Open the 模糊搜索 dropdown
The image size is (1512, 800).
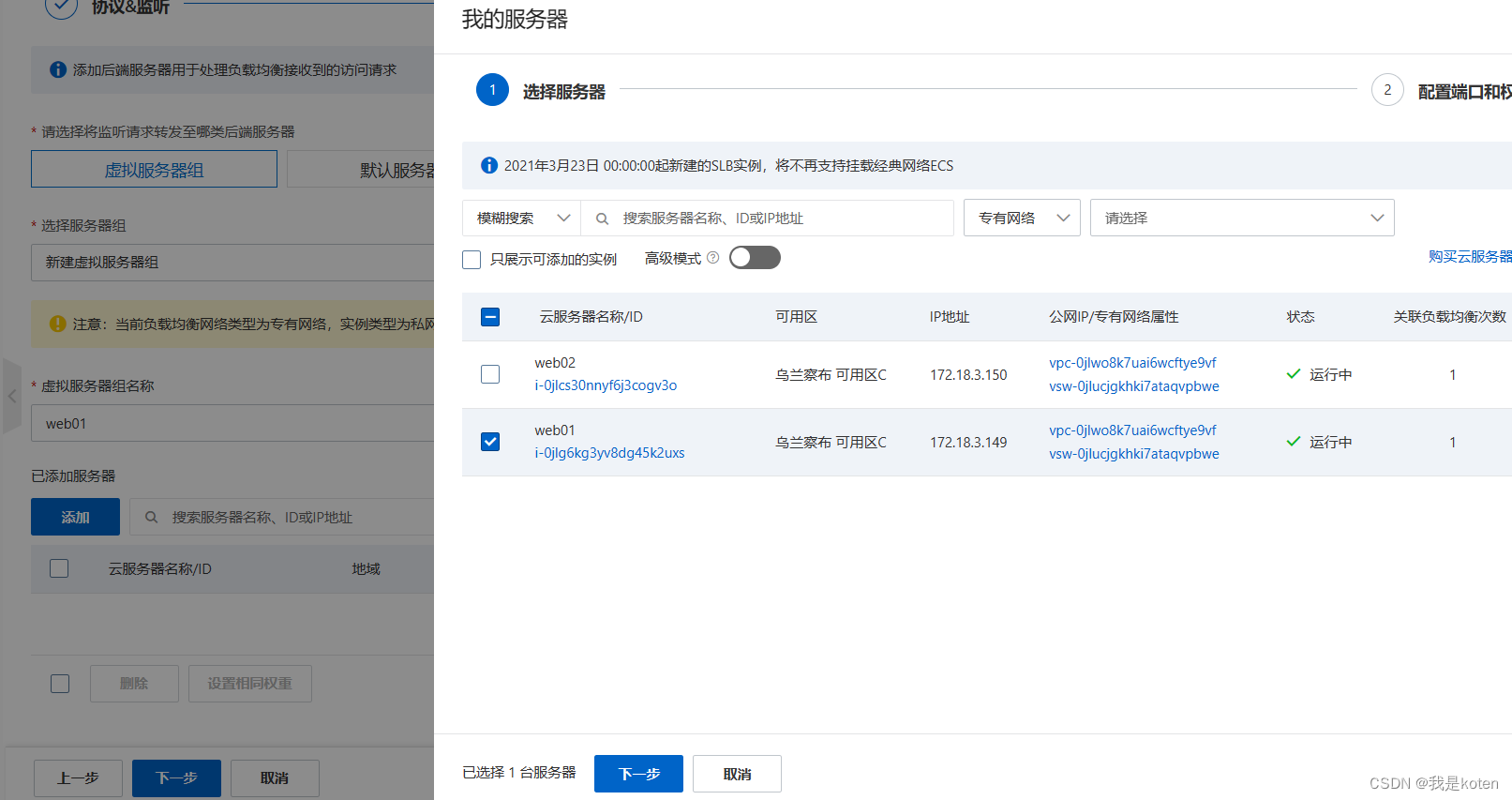click(x=521, y=218)
